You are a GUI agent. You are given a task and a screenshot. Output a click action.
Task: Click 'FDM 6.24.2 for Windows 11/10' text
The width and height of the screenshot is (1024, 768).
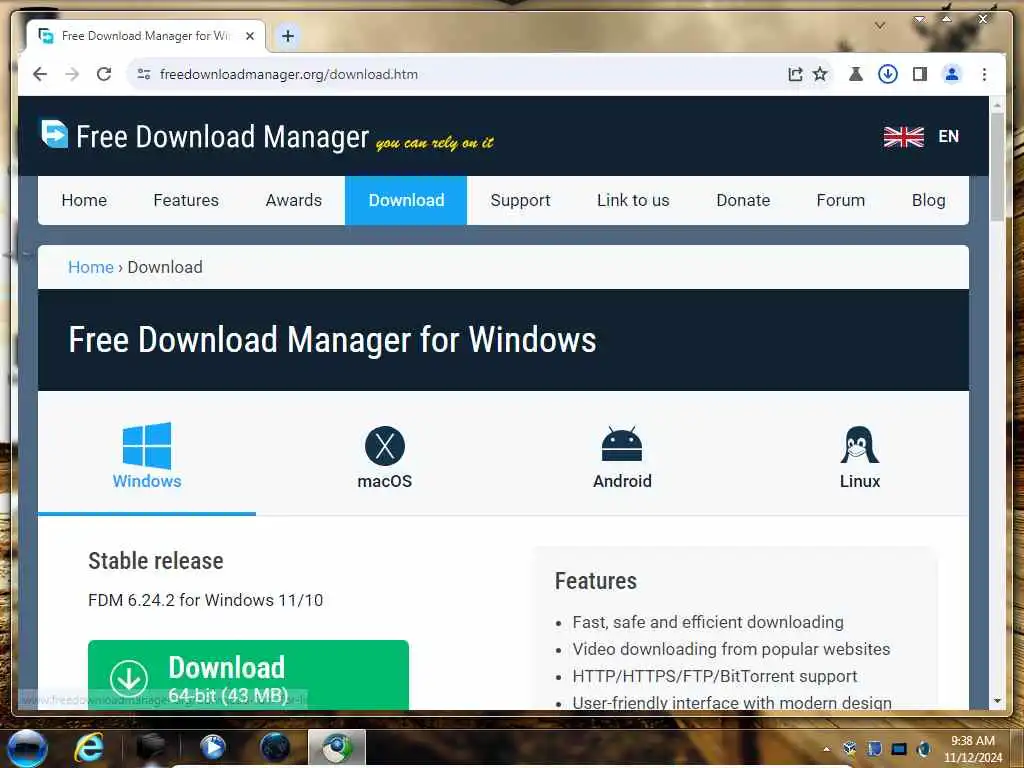pyautogui.click(x=206, y=600)
